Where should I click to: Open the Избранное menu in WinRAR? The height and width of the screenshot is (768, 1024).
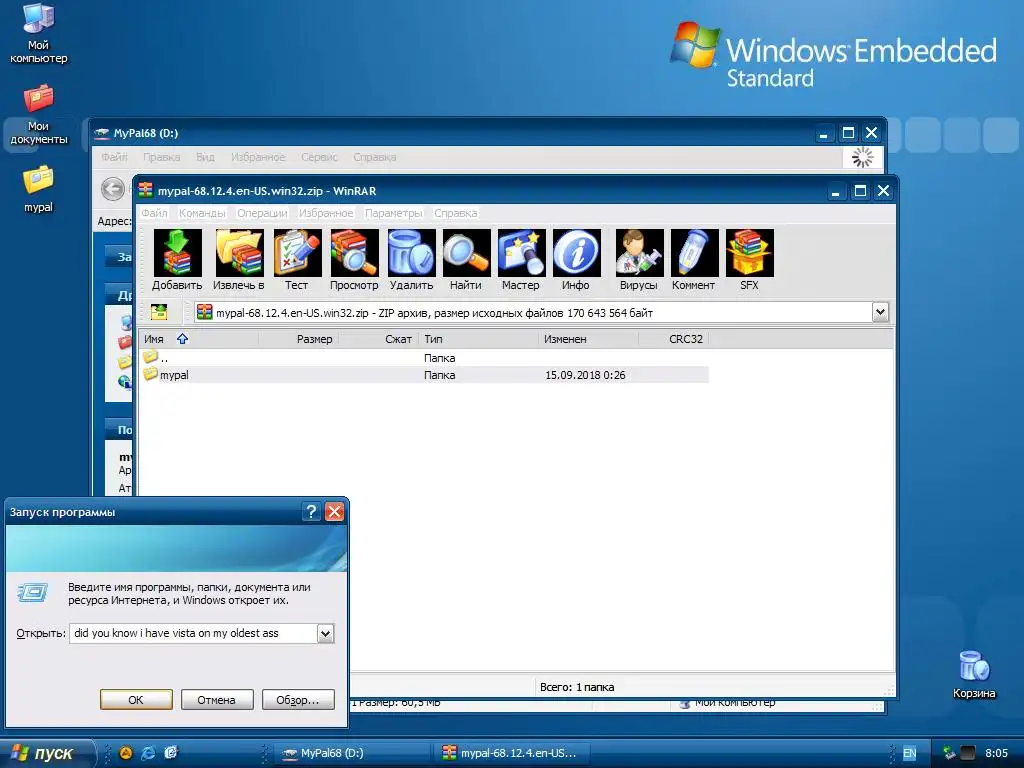tap(326, 213)
